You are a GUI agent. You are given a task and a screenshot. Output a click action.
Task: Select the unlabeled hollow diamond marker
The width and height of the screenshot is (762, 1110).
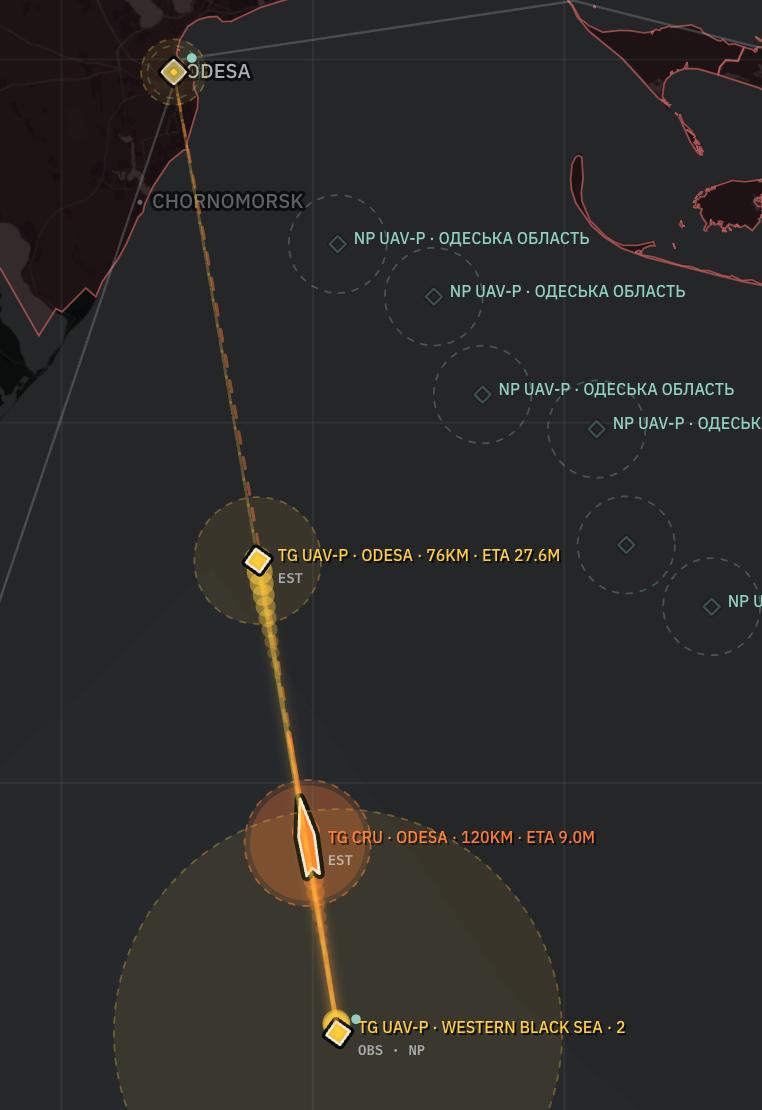point(626,544)
